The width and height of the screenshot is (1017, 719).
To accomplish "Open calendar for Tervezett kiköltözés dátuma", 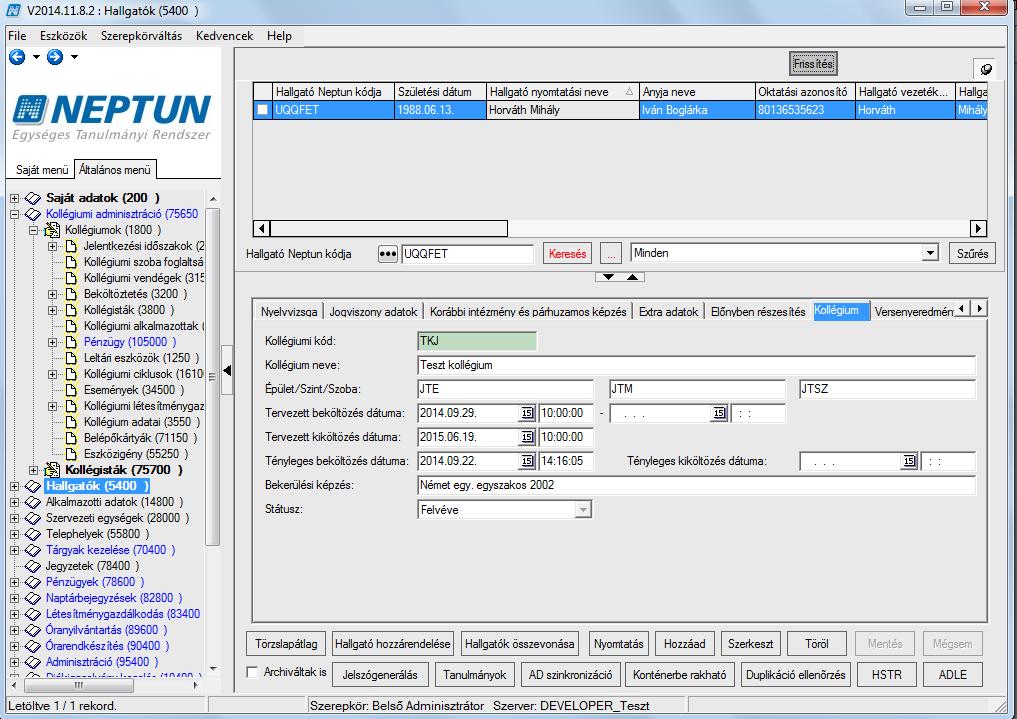I will [527, 437].
